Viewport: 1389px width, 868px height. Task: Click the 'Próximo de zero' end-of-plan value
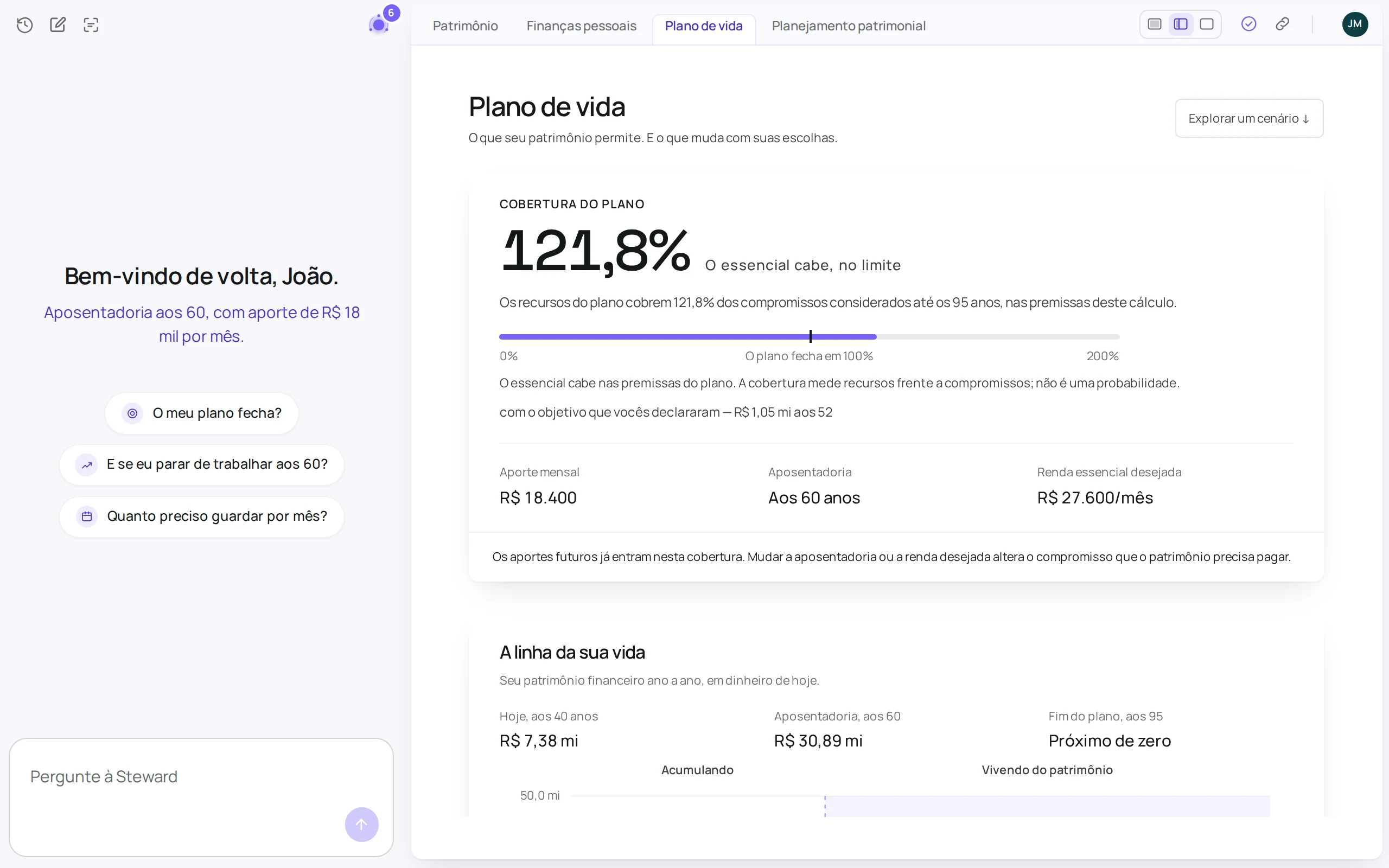(1110, 741)
